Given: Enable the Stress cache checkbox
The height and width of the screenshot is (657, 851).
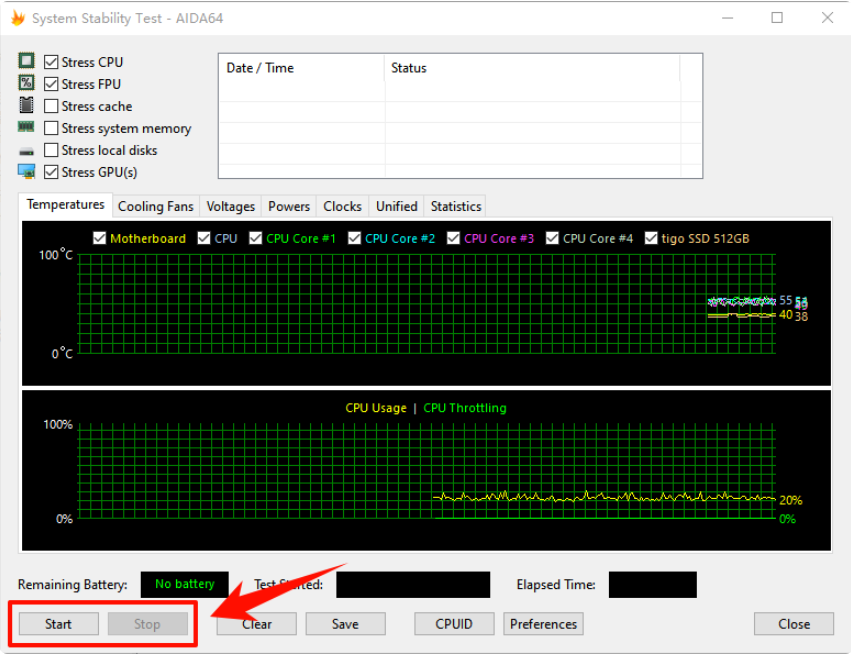Looking at the screenshot, I should click(51, 106).
